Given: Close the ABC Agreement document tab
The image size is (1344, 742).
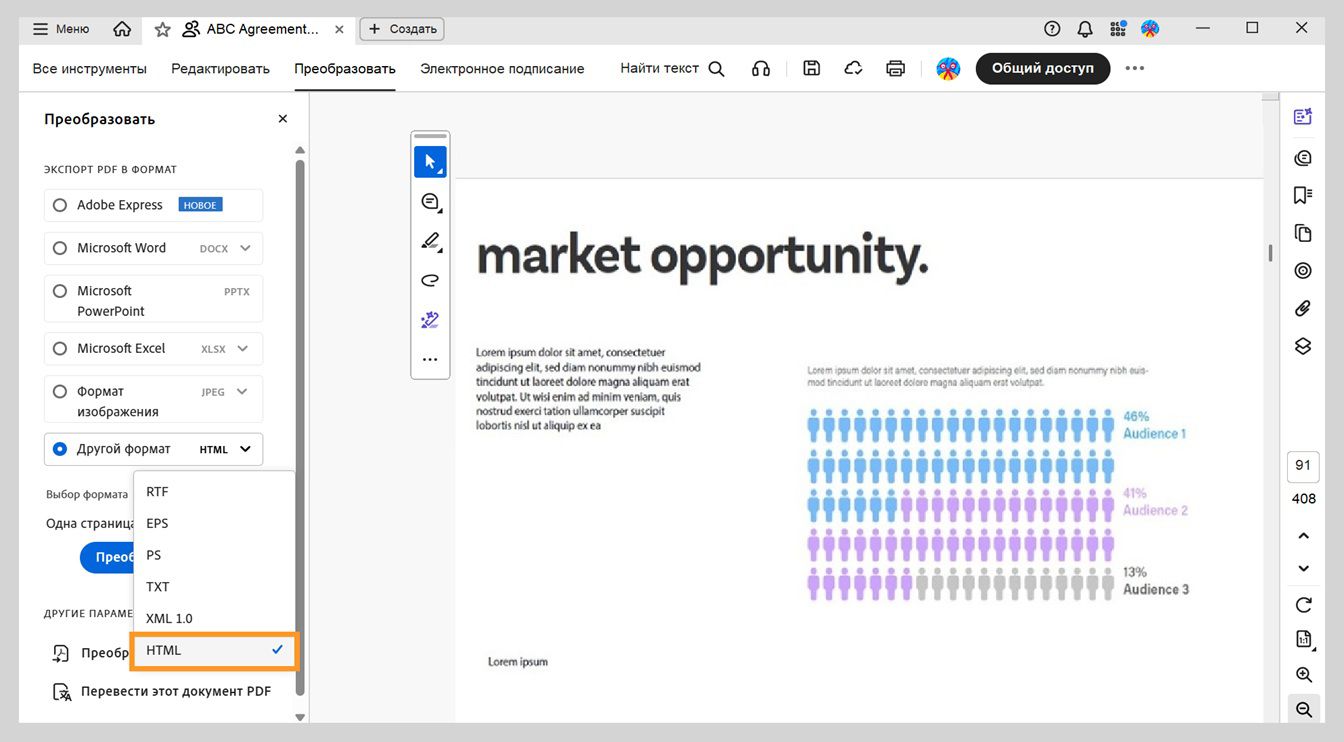Looking at the screenshot, I should (x=339, y=29).
